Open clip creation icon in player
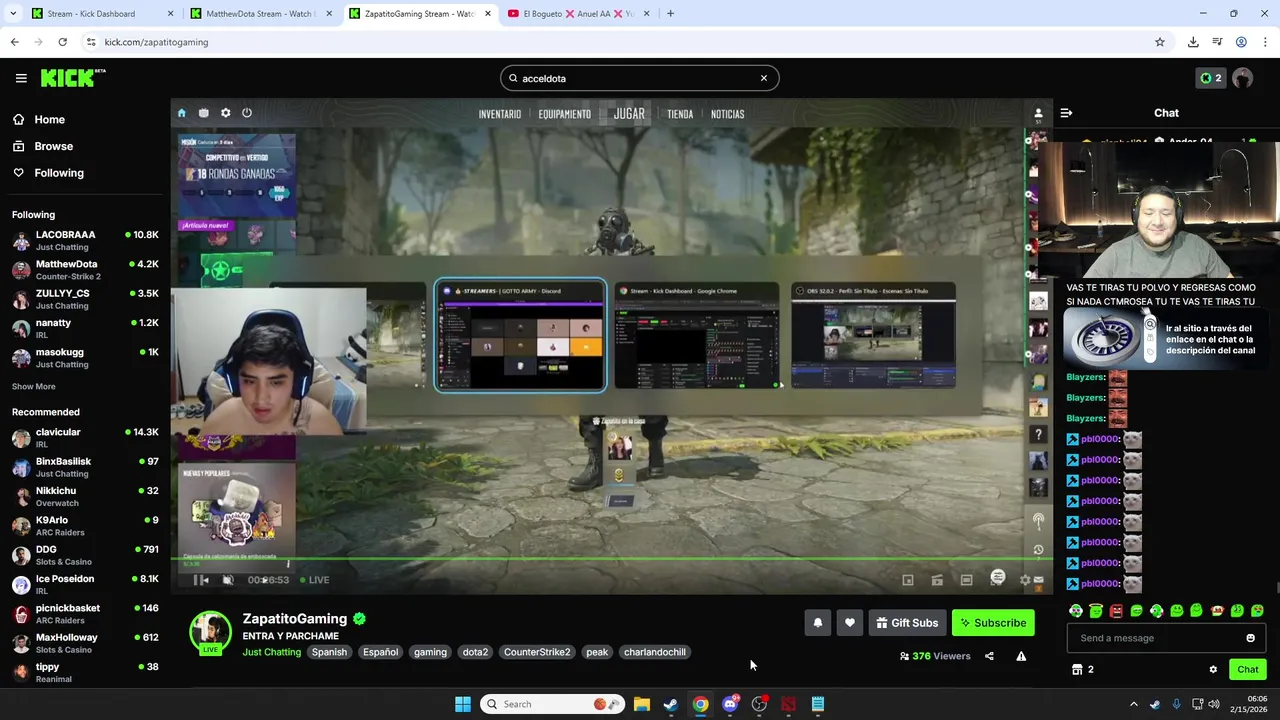This screenshot has height=720, width=1280. [x=937, y=580]
